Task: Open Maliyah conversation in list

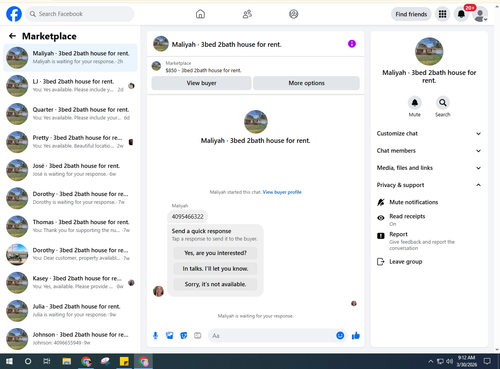Action: pyautogui.click(x=70, y=57)
